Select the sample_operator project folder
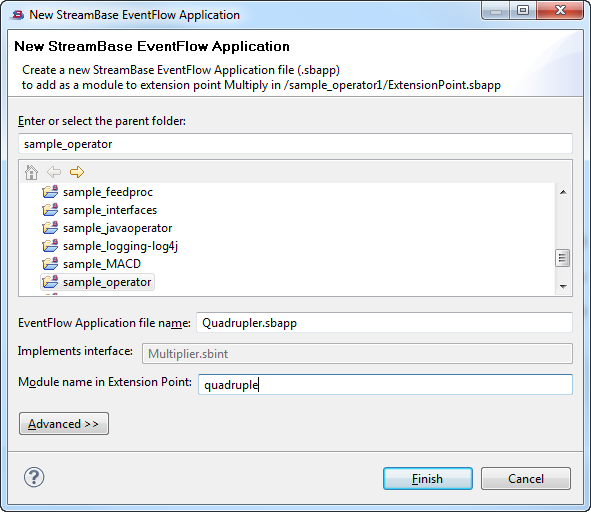The width and height of the screenshot is (591, 512). [x=97, y=282]
